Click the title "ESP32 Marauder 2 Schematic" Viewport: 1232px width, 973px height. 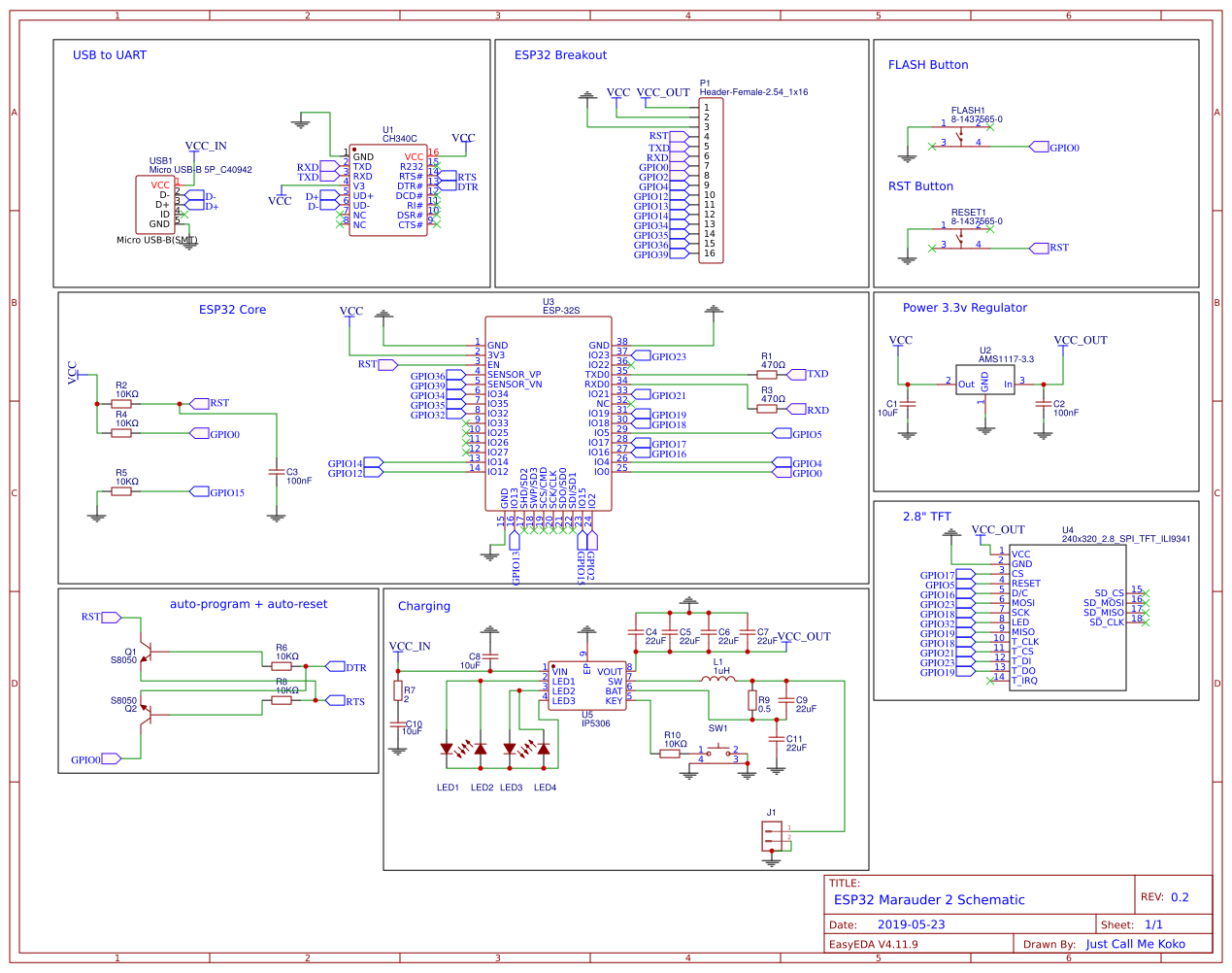(929, 900)
